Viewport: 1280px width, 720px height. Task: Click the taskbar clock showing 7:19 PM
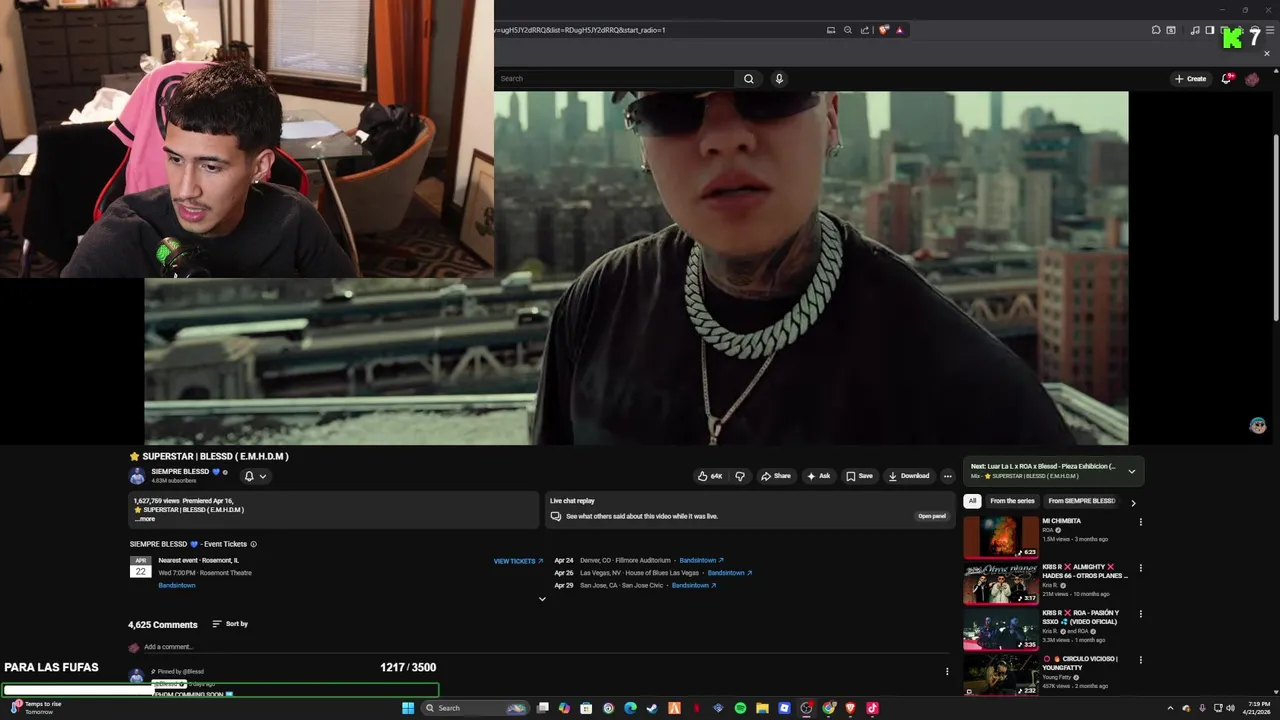(1256, 708)
